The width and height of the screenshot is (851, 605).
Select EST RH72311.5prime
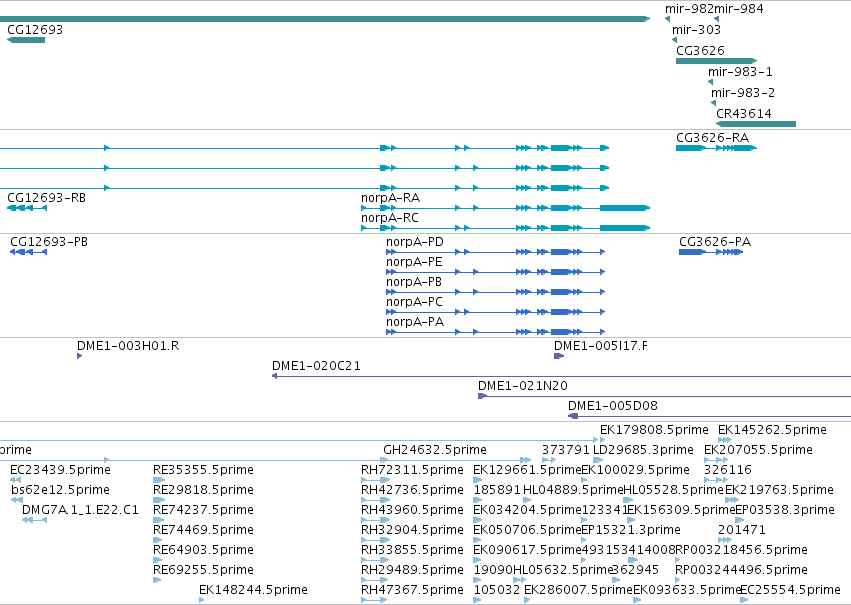[376, 480]
